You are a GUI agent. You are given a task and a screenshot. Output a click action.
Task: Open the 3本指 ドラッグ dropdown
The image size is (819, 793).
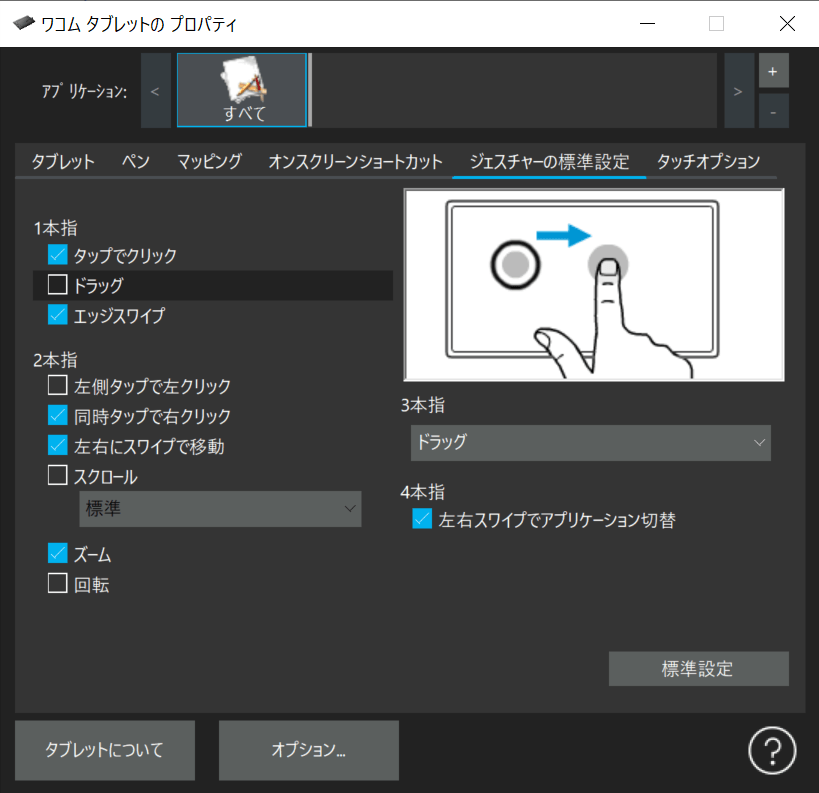click(590, 443)
